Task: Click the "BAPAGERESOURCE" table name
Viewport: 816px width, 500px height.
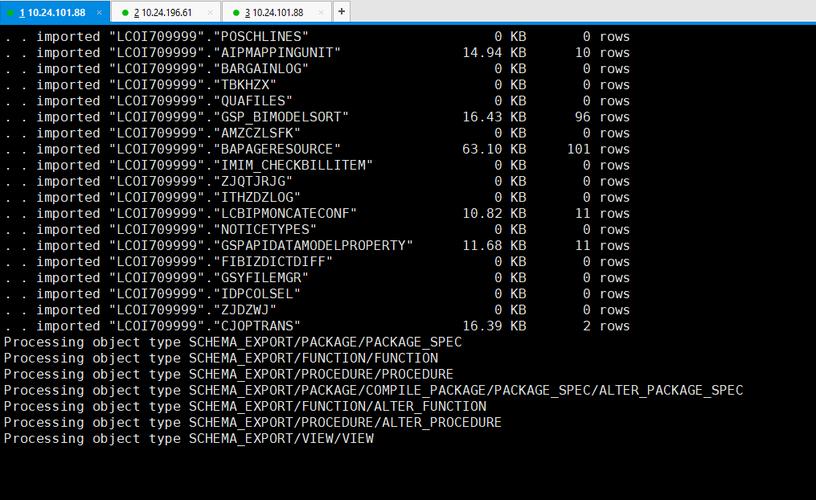Action: click(273, 149)
